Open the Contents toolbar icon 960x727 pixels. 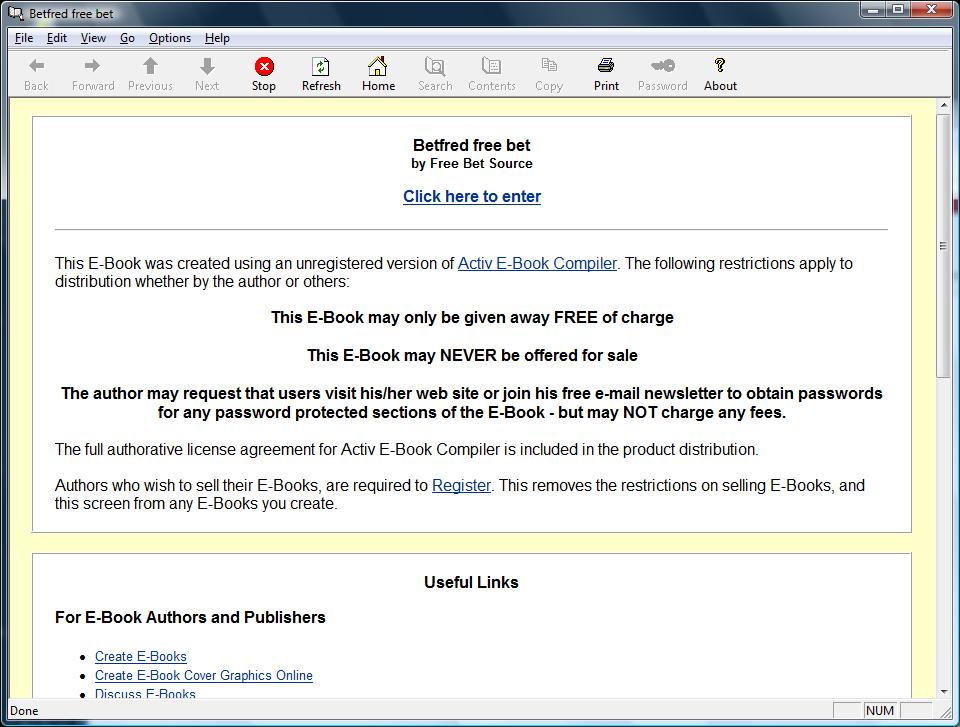(x=492, y=66)
